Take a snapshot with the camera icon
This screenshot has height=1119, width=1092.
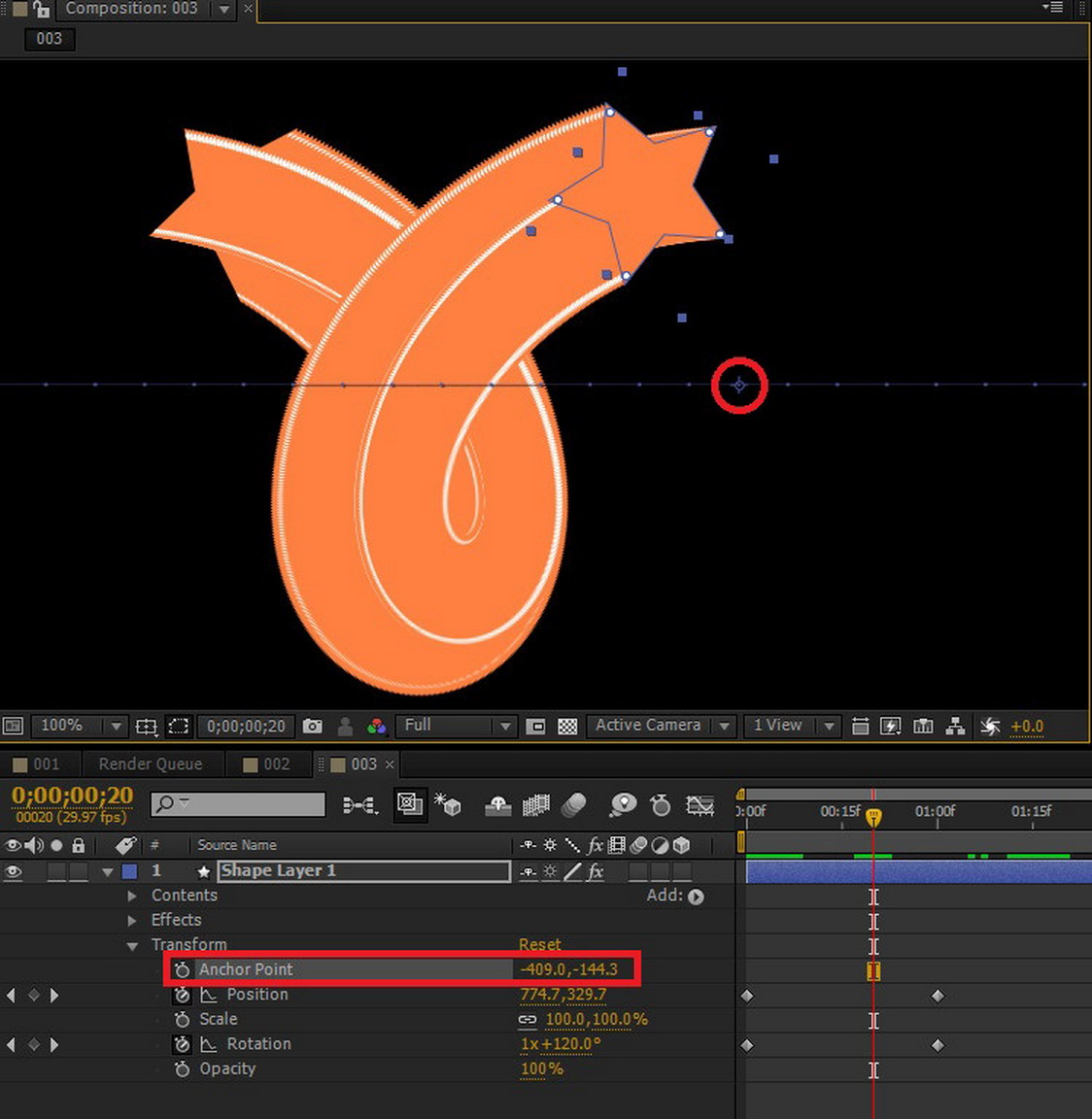click(x=312, y=727)
